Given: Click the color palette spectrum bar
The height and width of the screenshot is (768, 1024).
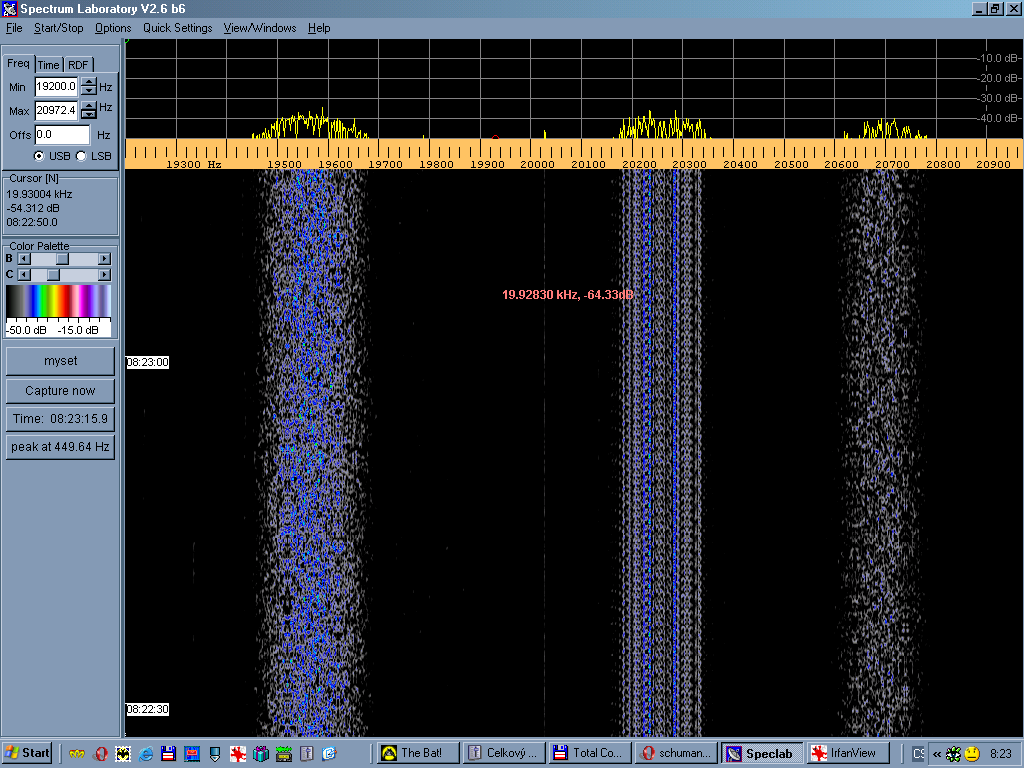Looking at the screenshot, I should tap(59, 301).
